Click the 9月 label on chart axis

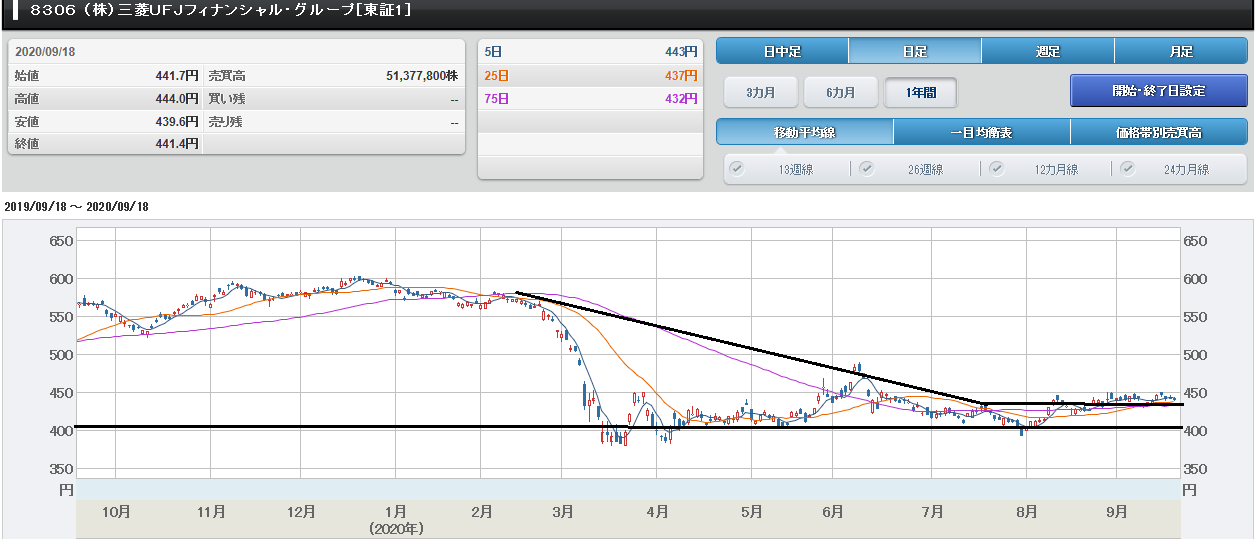[1117, 511]
